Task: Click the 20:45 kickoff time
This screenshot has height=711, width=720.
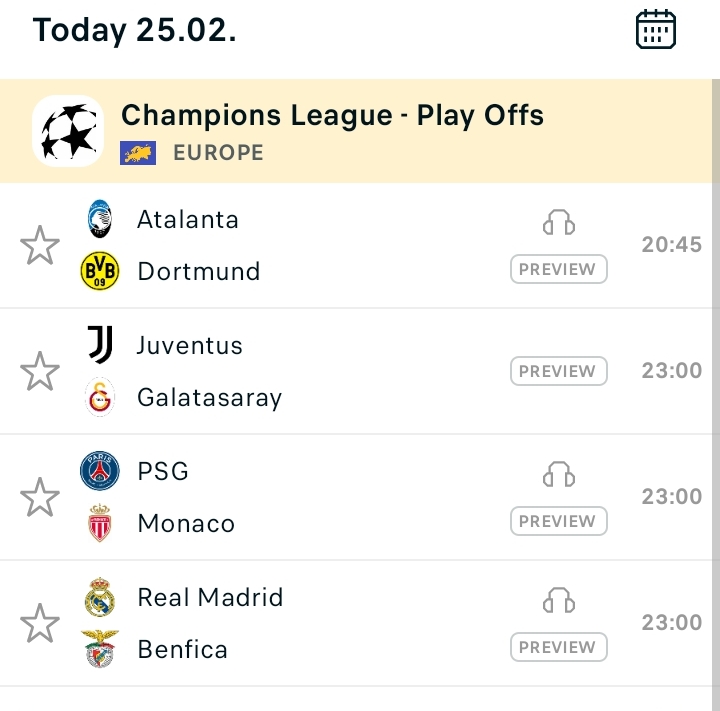Action: (671, 245)
